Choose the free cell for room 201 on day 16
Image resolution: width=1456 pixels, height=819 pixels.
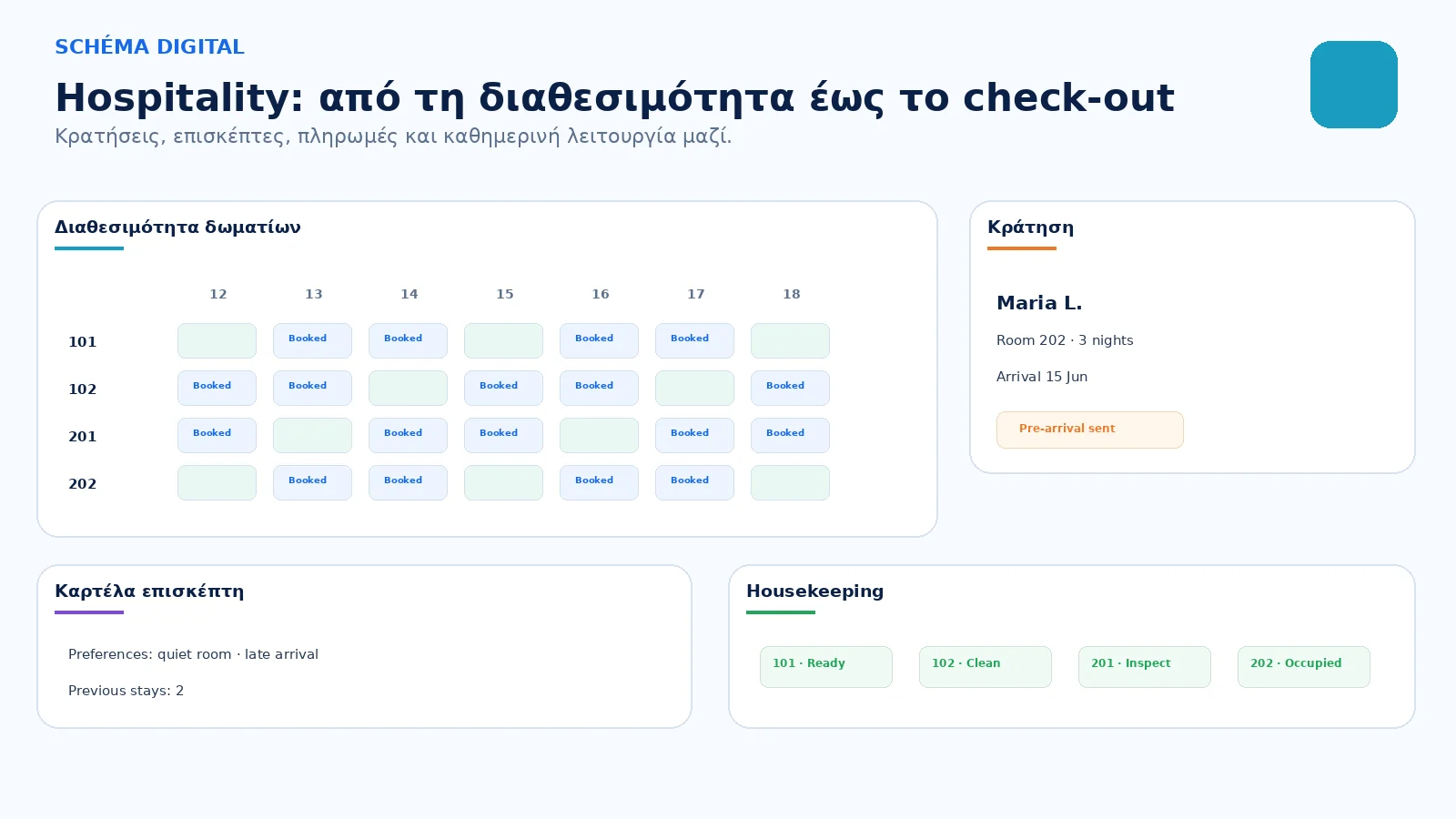pyautogui.click(x=599, y=436)
